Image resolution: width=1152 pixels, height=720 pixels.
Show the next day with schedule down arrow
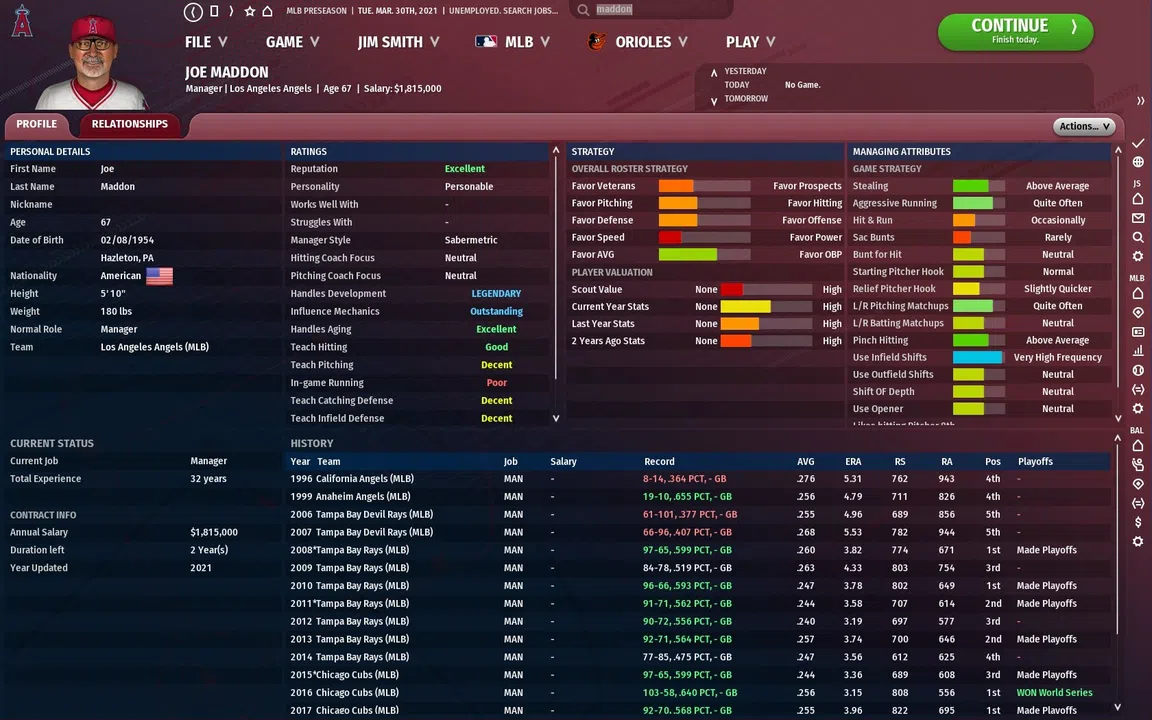(x=713, y=102)
